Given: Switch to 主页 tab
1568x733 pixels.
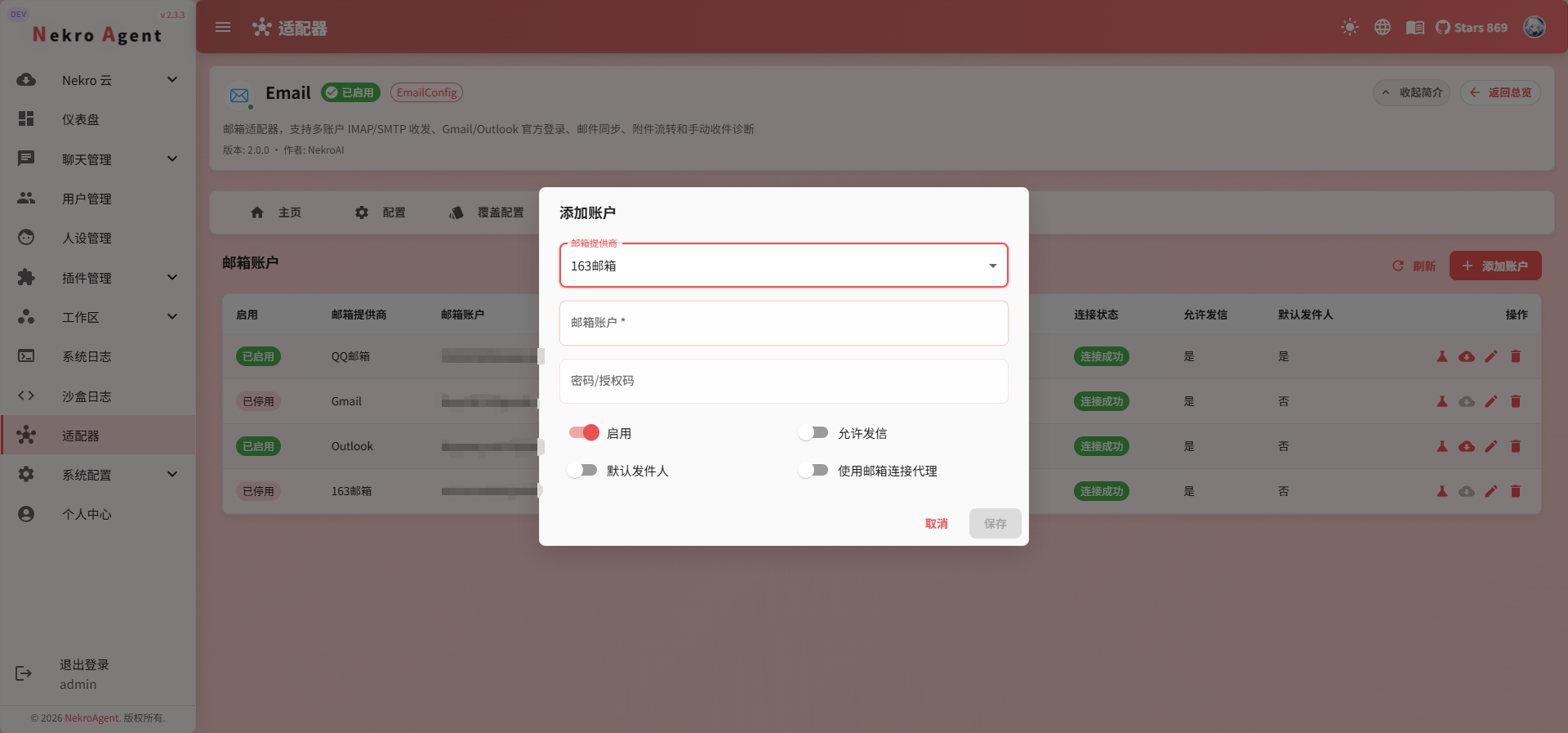Looking at the screenshot, I should coord(276,212).
